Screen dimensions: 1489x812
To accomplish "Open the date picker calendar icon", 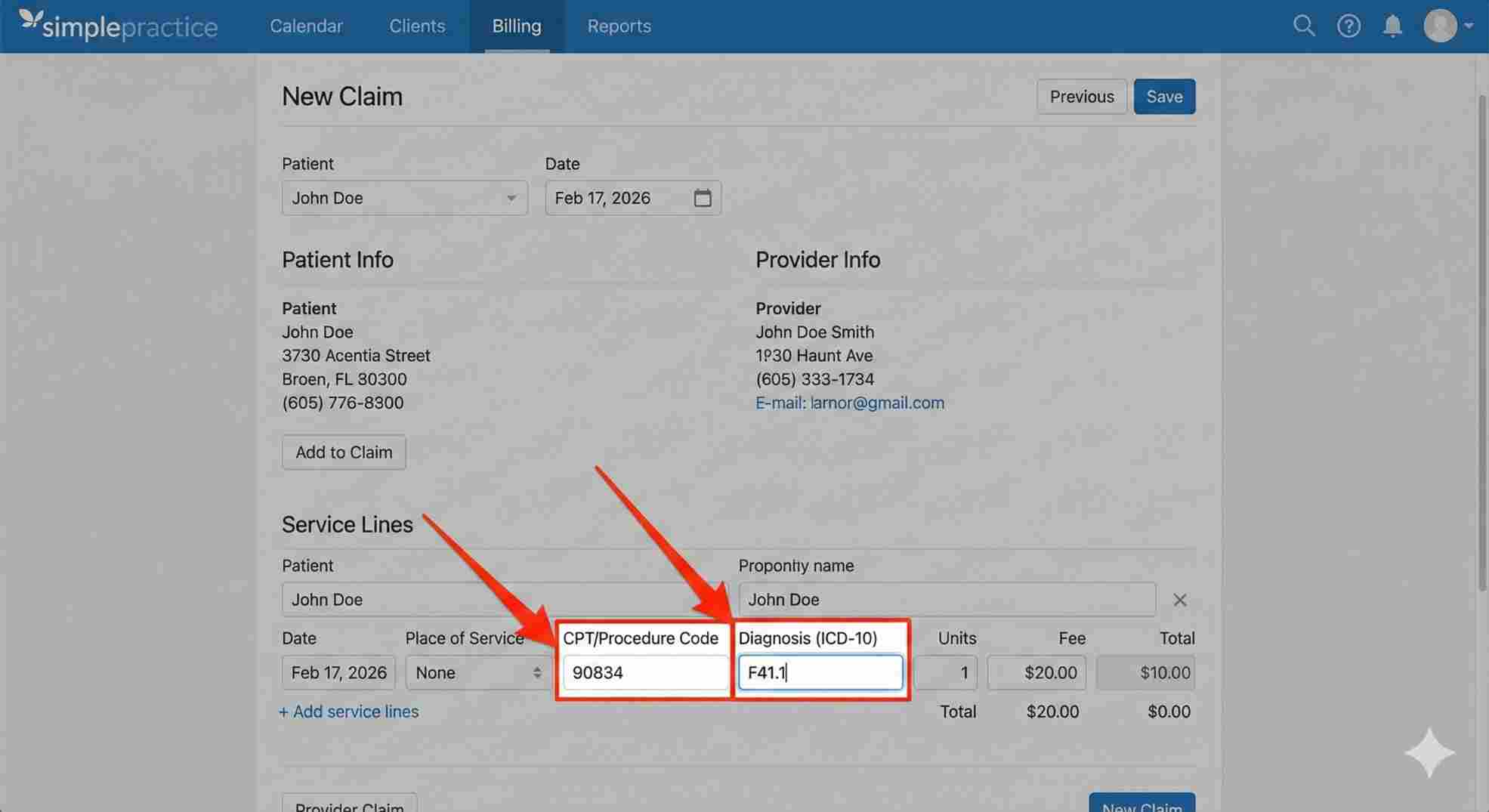I will pyautogui.click(x=703, y=197).
